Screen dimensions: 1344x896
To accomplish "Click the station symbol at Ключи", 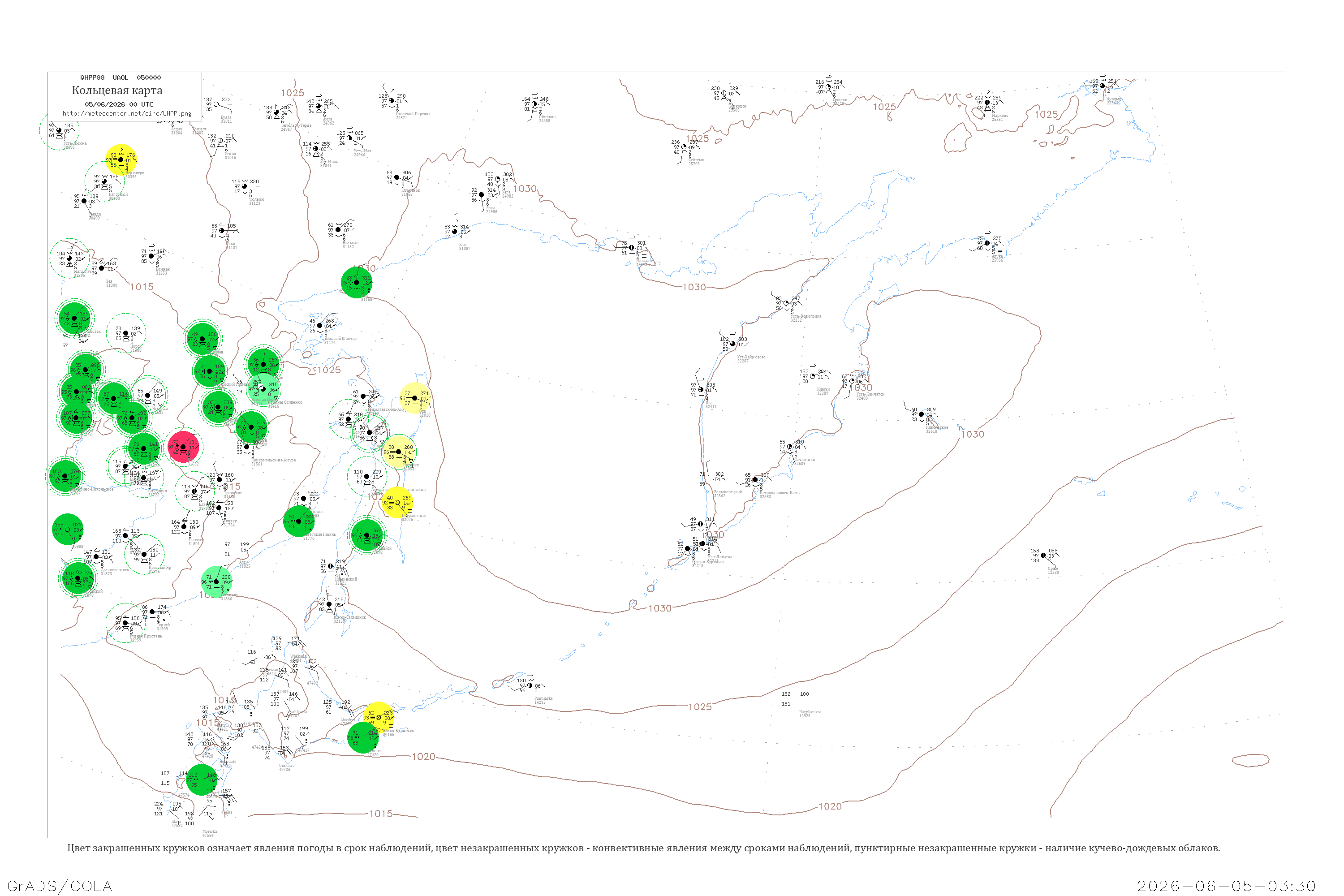I will [813, 376].
